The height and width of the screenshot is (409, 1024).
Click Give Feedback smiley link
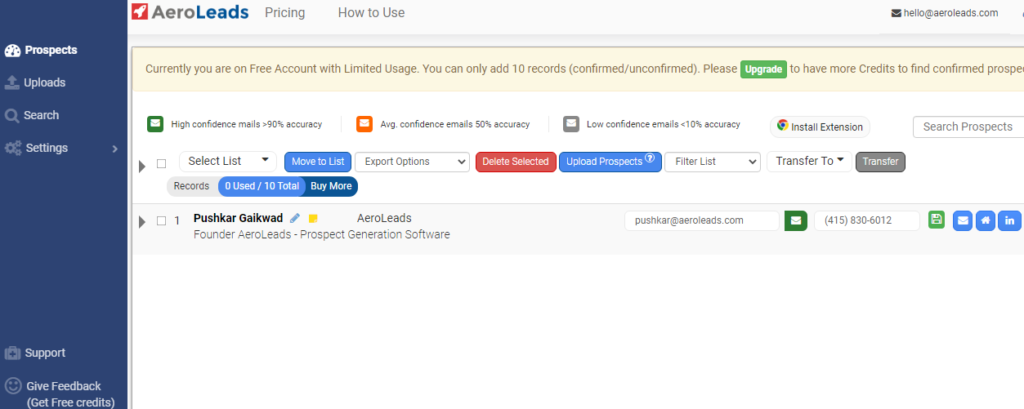(60, 393)
